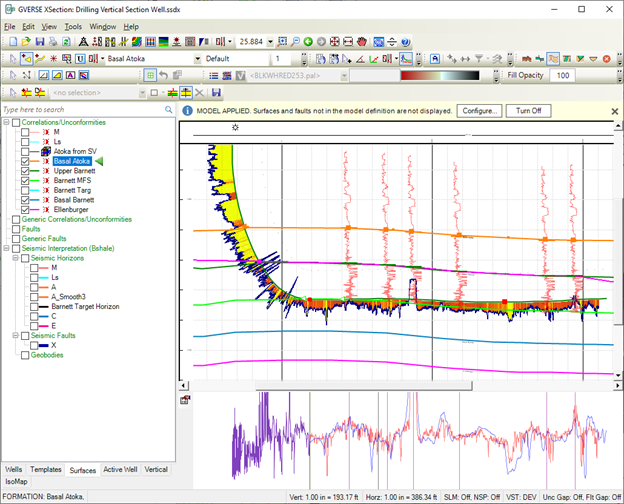The height and width of the screenshot is (504, 624).
Task: Uncheck the Basal Atoka surface checkbox
Action: pyautogui.click(x=25, y=161)
